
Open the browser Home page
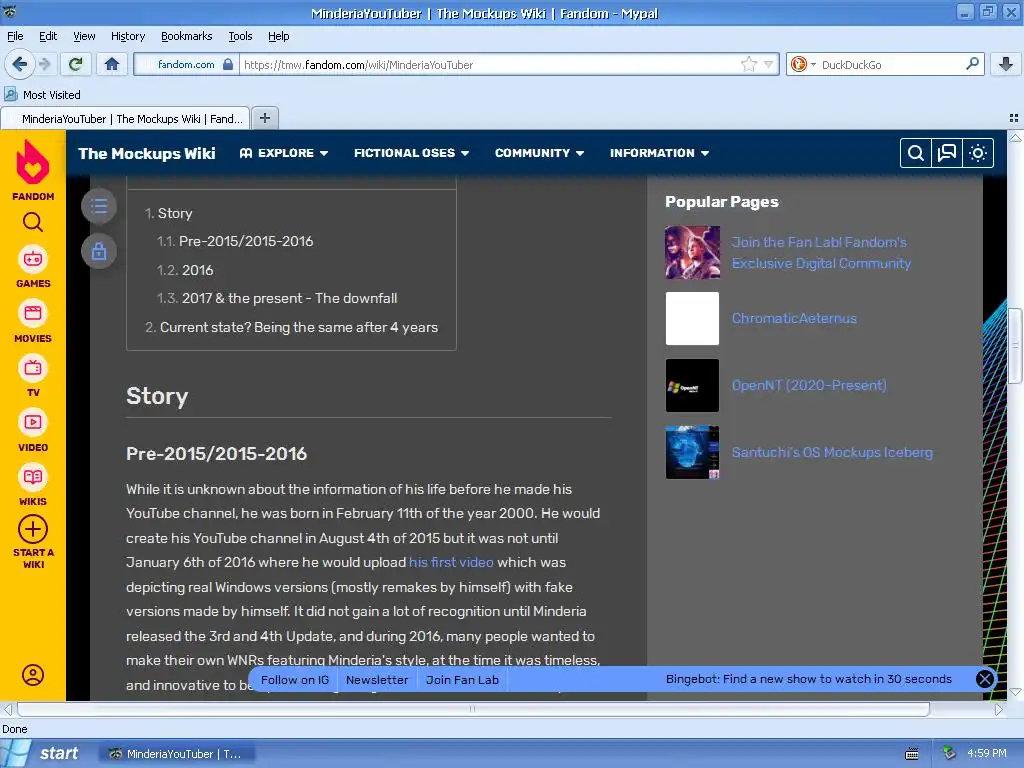coord(112,64)
